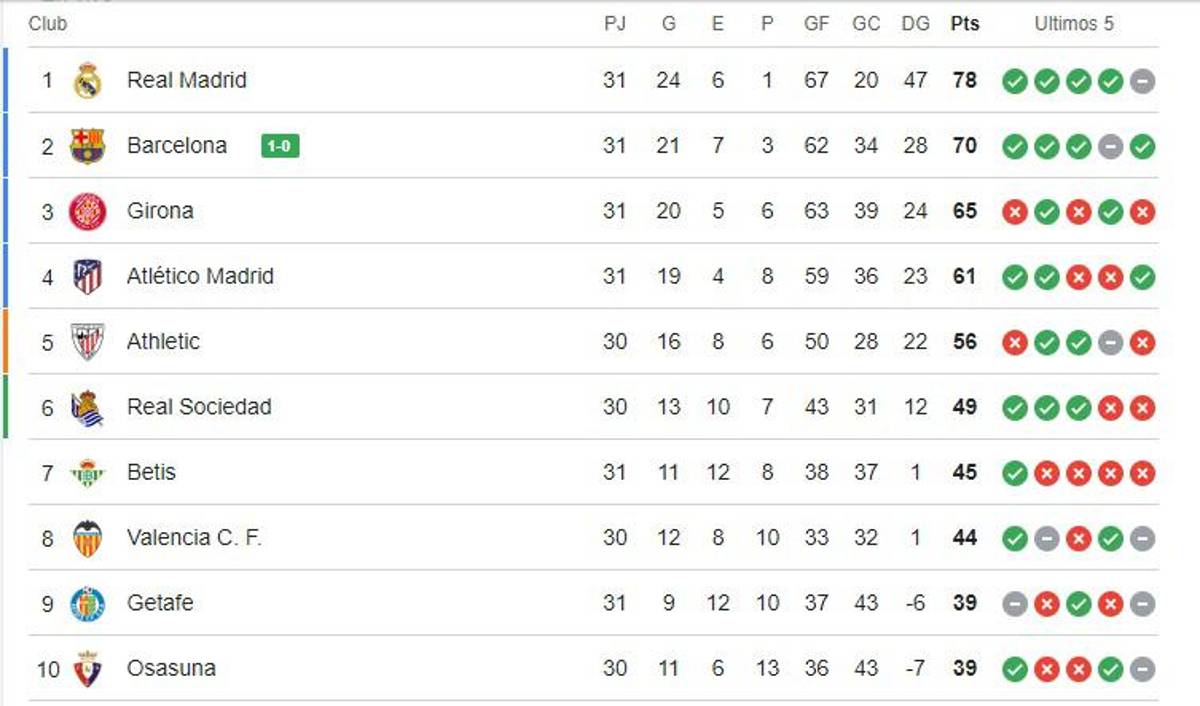Screen dimensions: 1200x706
Task: Click the Osasuna club crest
Action: pyautogui.click(x=88, y=668)
